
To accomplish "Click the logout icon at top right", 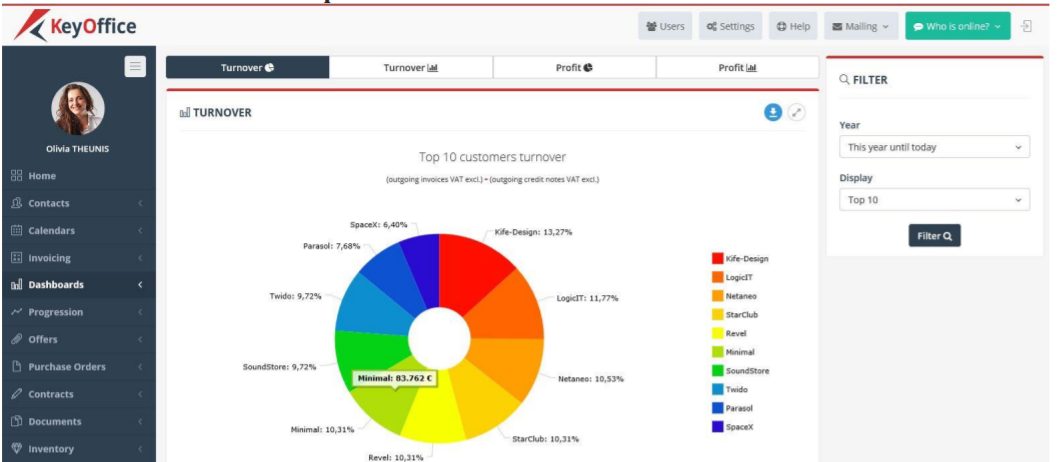I will pos(1026,26).
